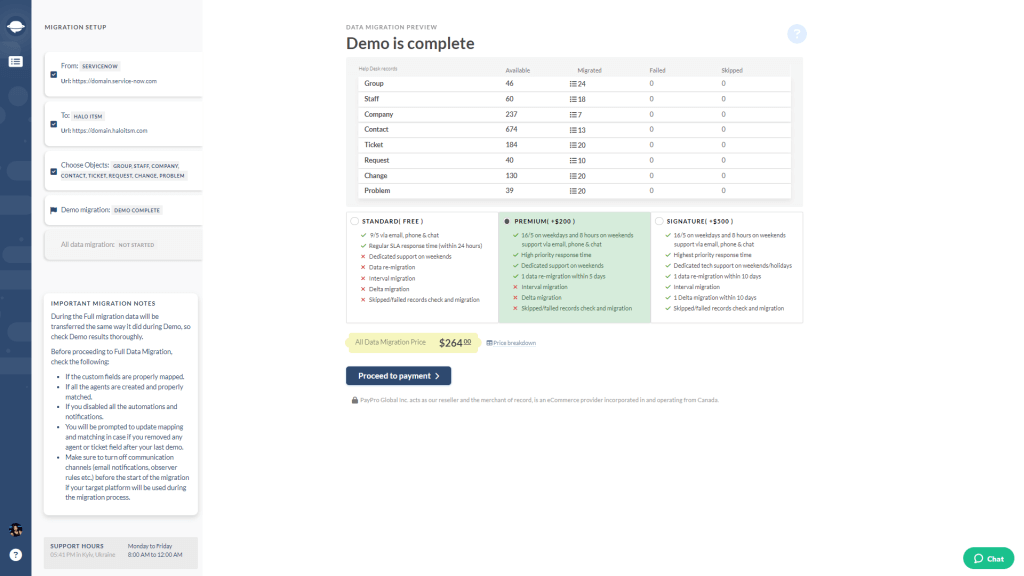Open the To Halo ITSM step
The width and height of the screenshot is (1024, 576).
(x=123, y=124)
